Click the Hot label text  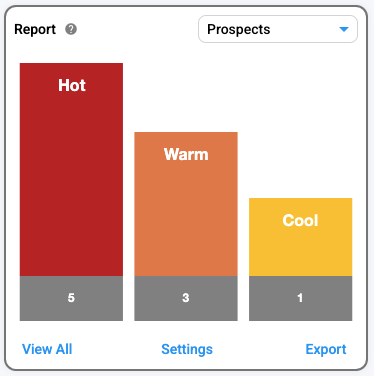[72, 85]
